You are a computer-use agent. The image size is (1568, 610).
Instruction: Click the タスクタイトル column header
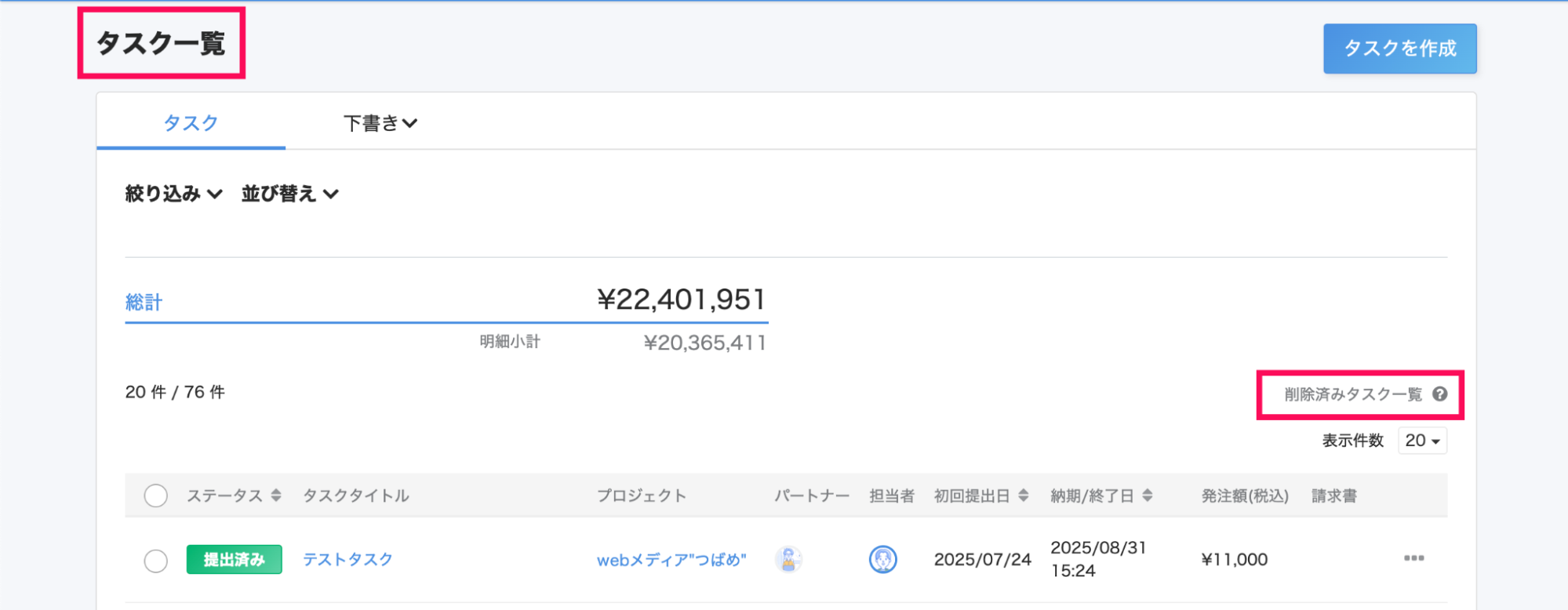coord(356,496)
